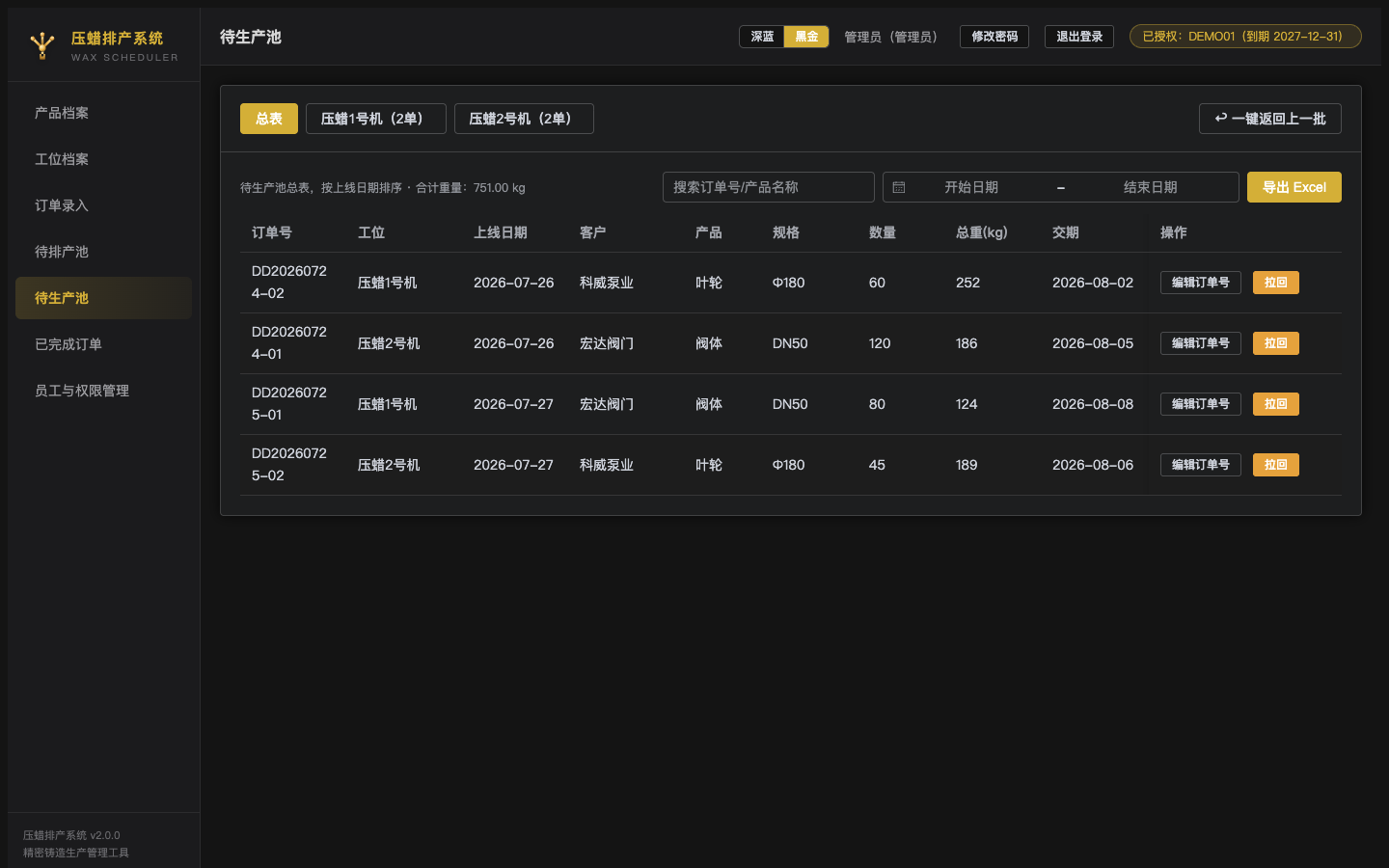Screen dimensions: 1389x868
Task: Focus the 搜索订单号/产品名称 search field
Action: click(769, 187)
